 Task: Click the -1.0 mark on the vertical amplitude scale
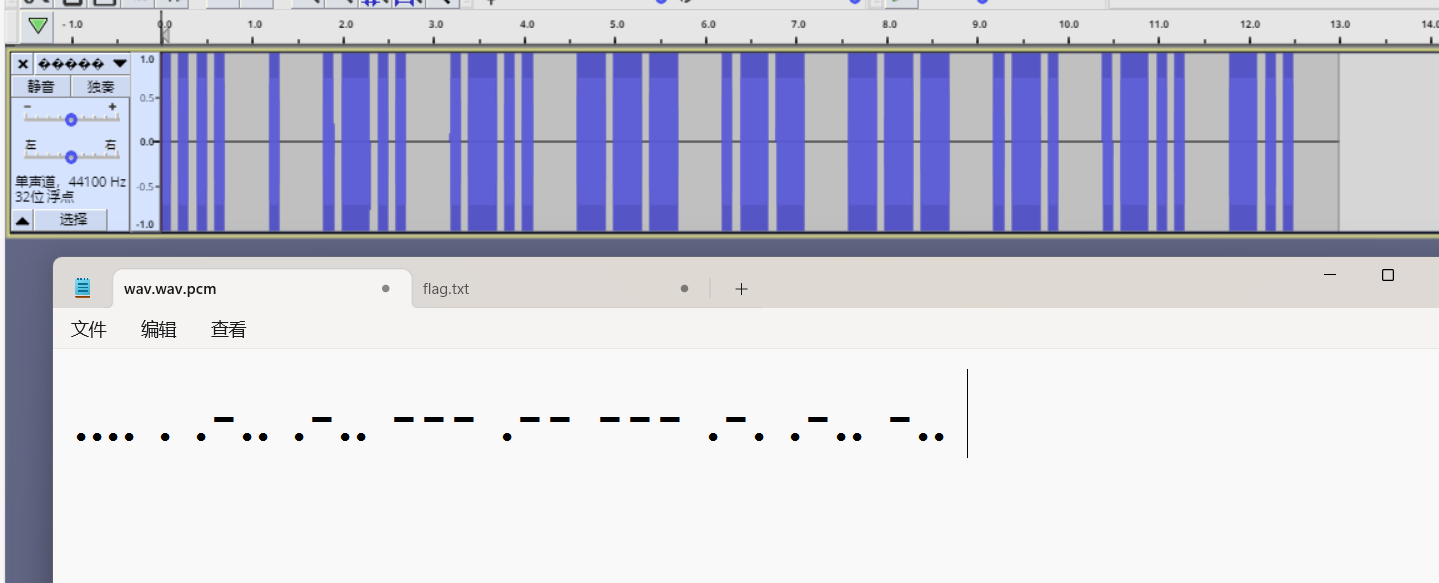point(146,224)
